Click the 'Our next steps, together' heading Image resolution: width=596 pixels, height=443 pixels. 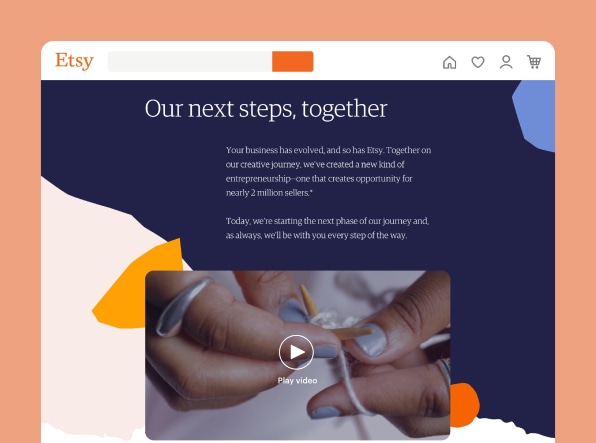pos(266,109)
